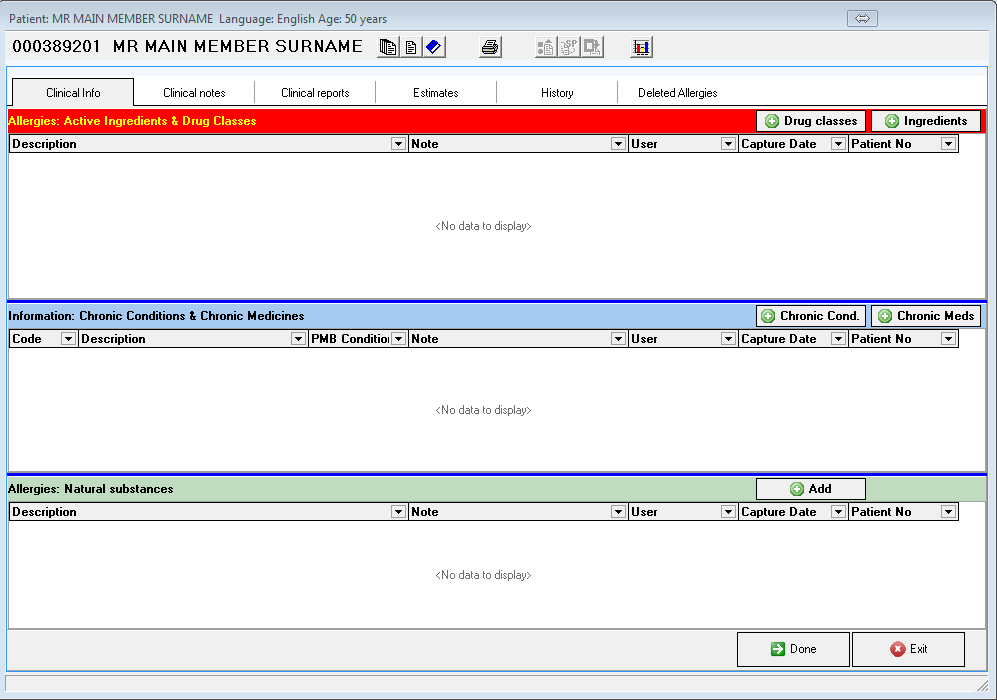The image size is (997, 700).
Task: Open the Code column filter dropdown
Action: click(x=68, y=339)
